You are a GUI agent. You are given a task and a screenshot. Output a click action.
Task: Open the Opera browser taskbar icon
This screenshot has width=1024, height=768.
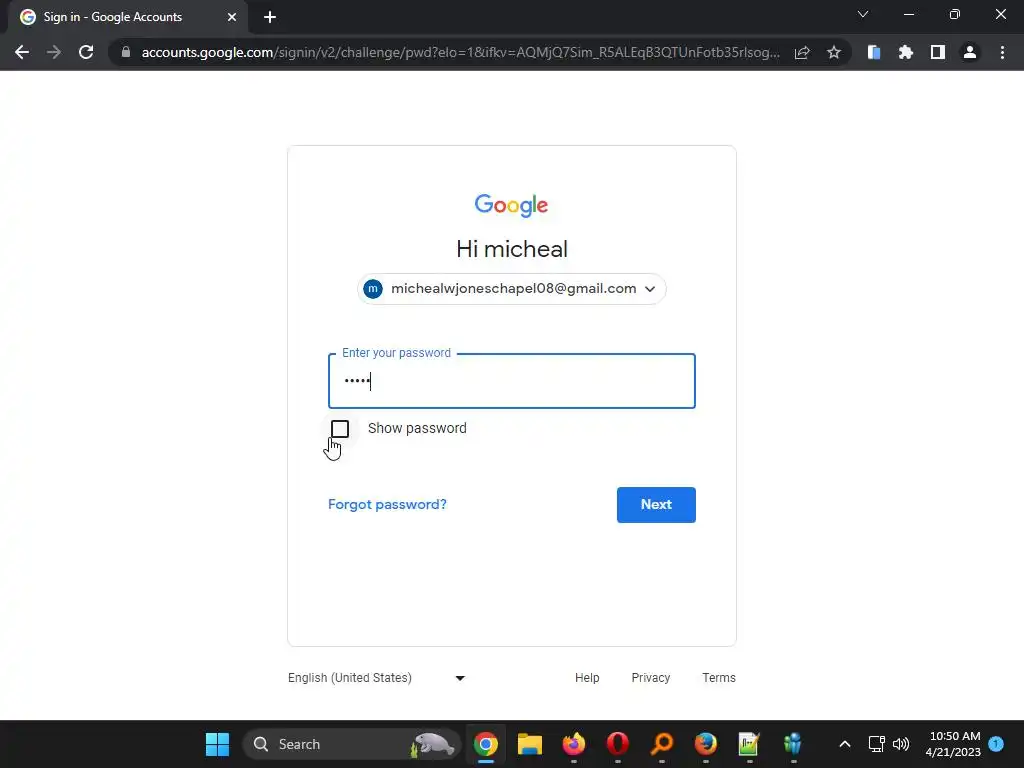tap(617, 744)
